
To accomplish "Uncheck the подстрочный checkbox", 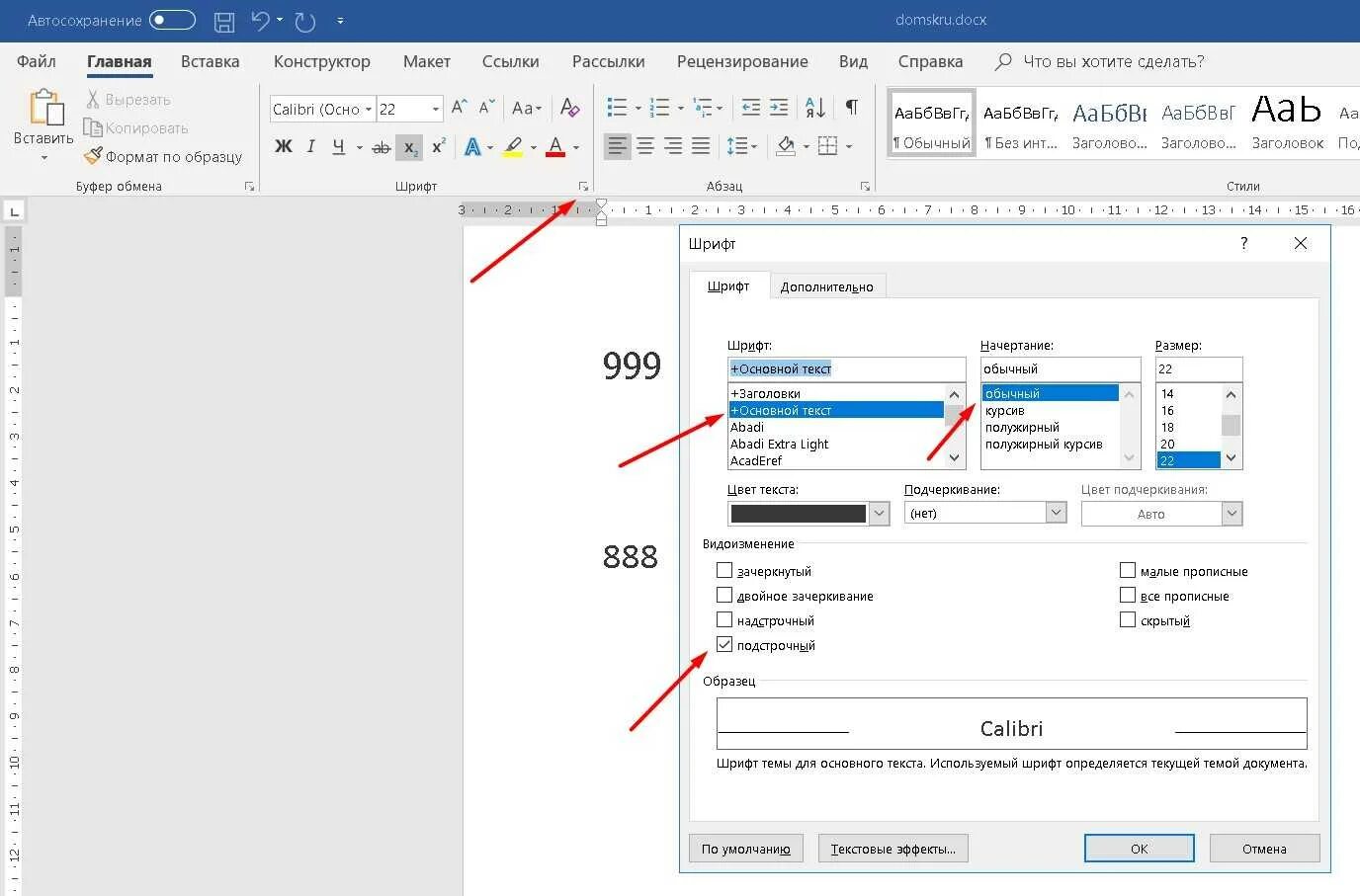I will click(724, 644).
